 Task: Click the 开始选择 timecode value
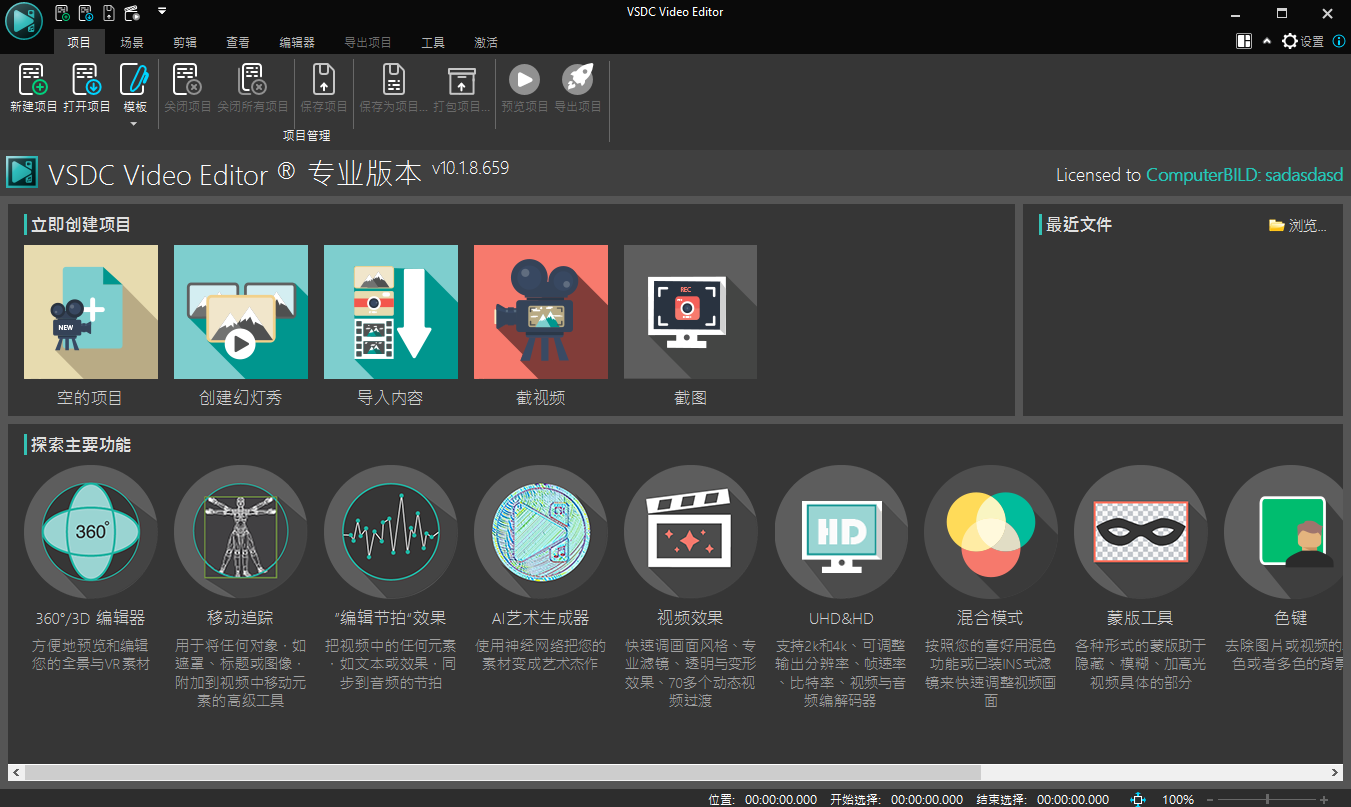click(x=927, y=800)
